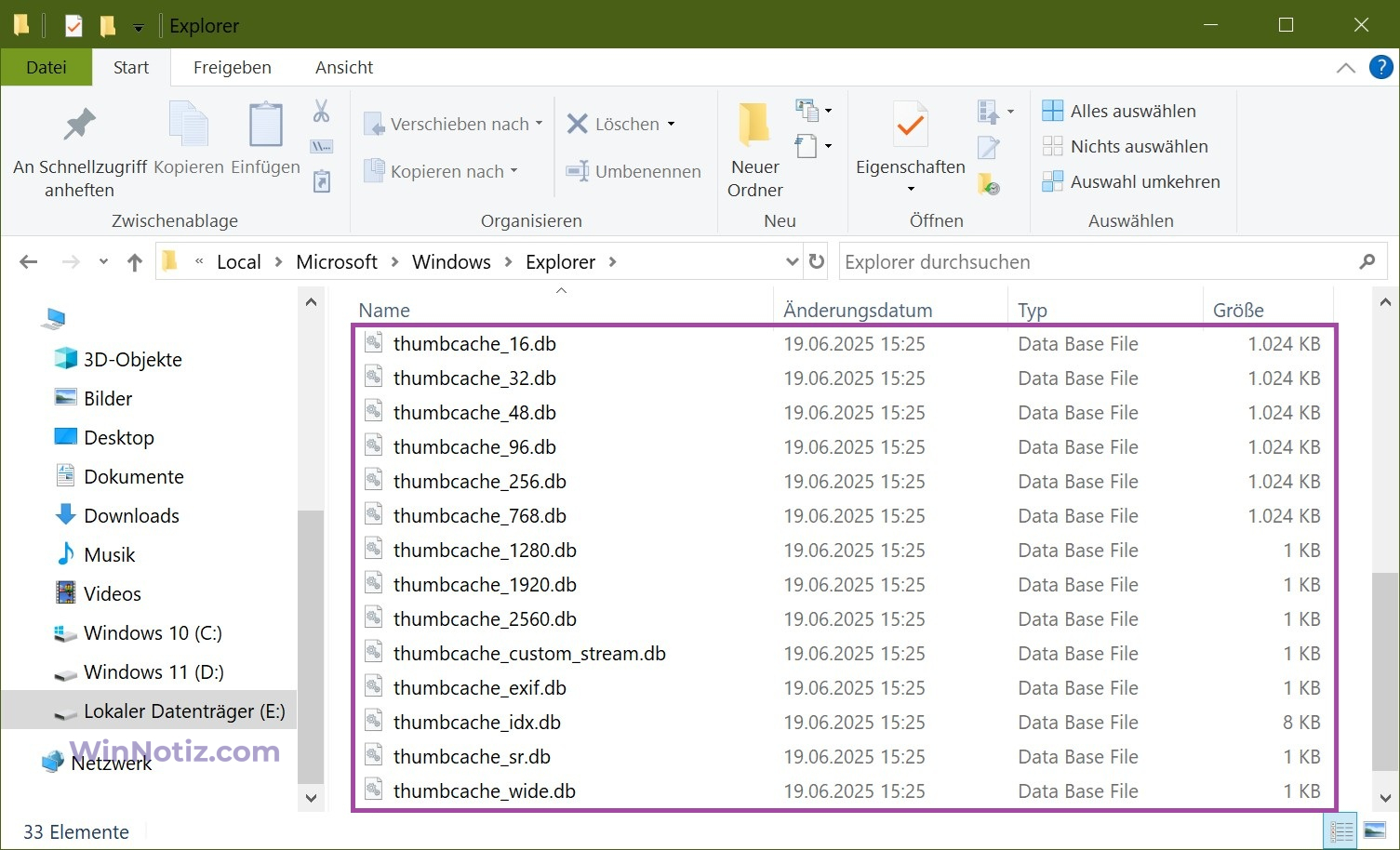This screenshot has height=850, width=1400.
Task: Go up one folder level
Action: [135, 262]
